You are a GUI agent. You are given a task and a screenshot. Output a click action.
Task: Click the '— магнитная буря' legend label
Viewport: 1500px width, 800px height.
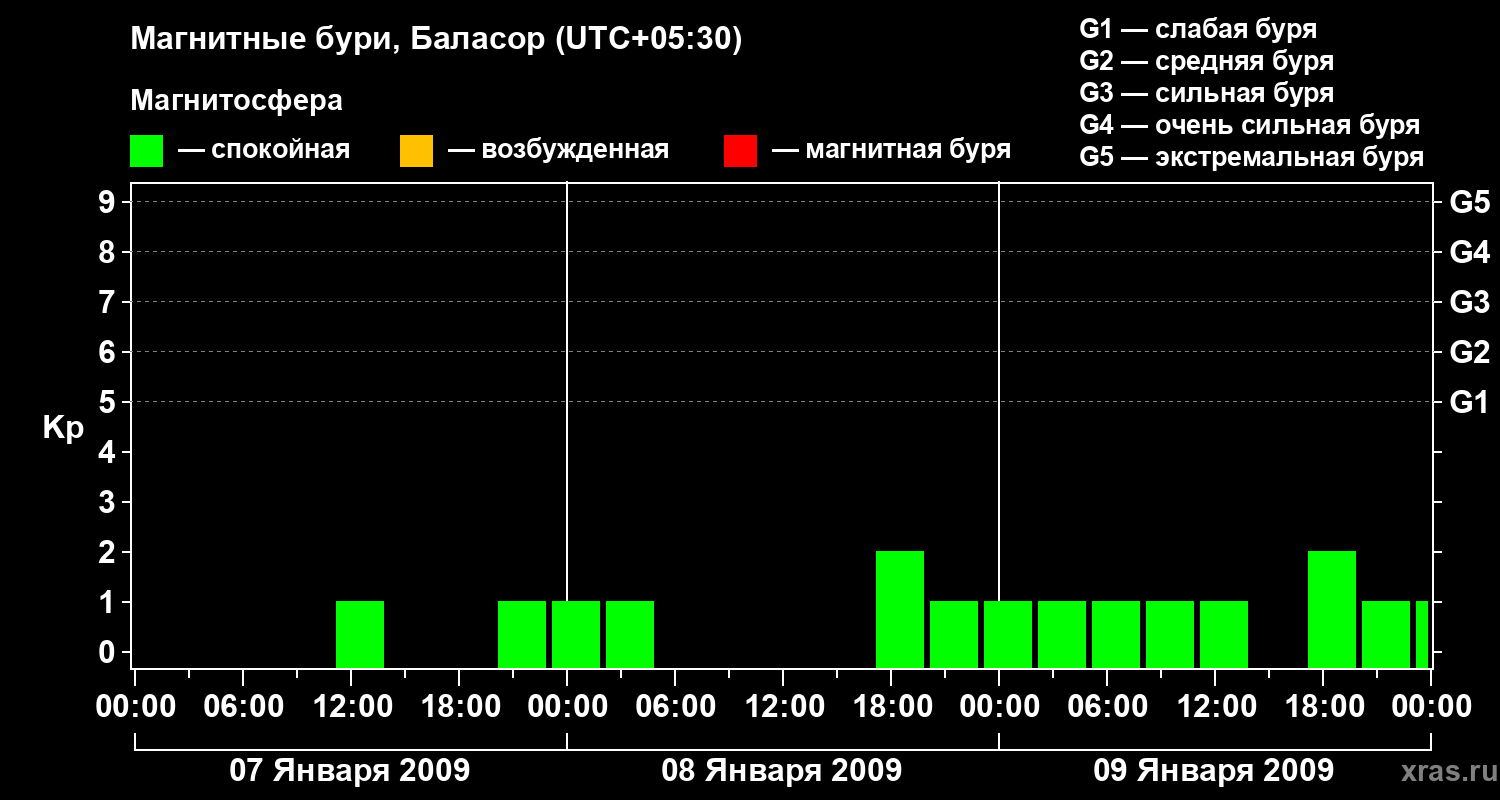pos(892,150)
